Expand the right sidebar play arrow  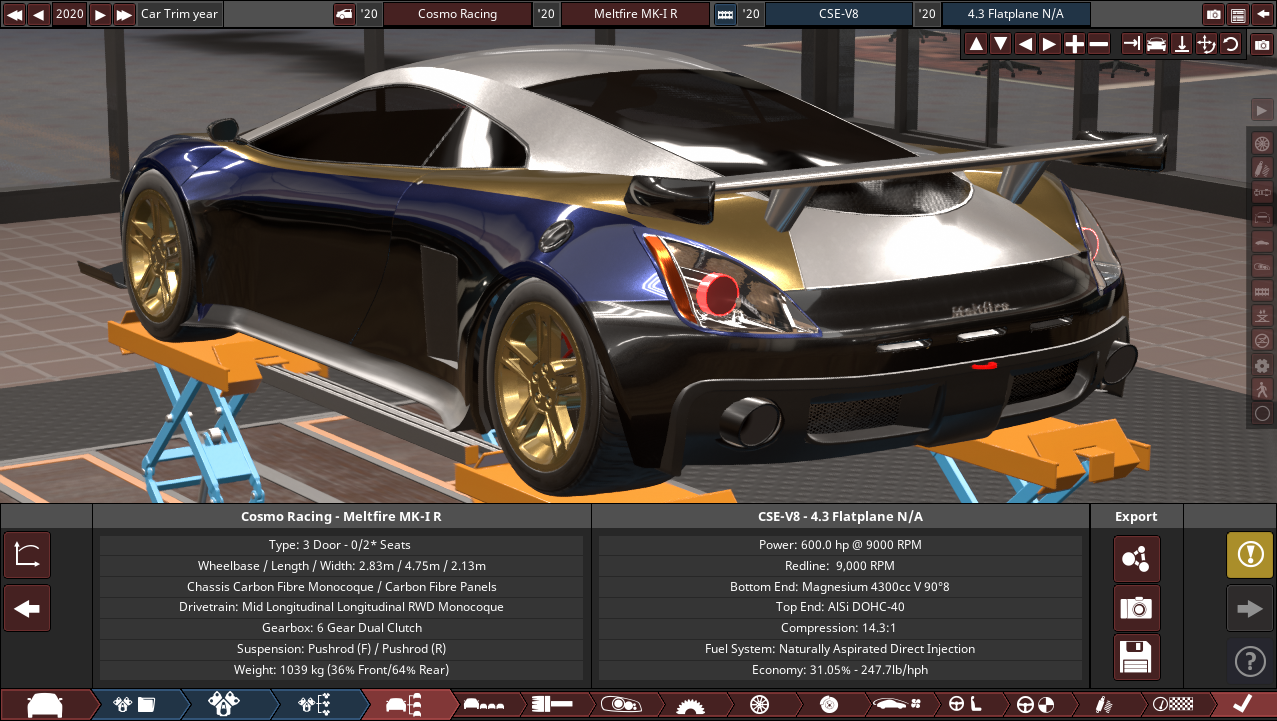(1262, 109)
